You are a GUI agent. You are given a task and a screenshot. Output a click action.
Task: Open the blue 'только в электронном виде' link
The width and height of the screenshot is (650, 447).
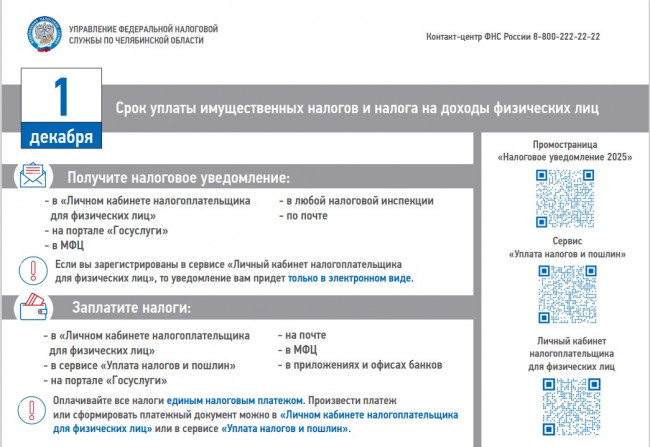[x=350, y=279]
